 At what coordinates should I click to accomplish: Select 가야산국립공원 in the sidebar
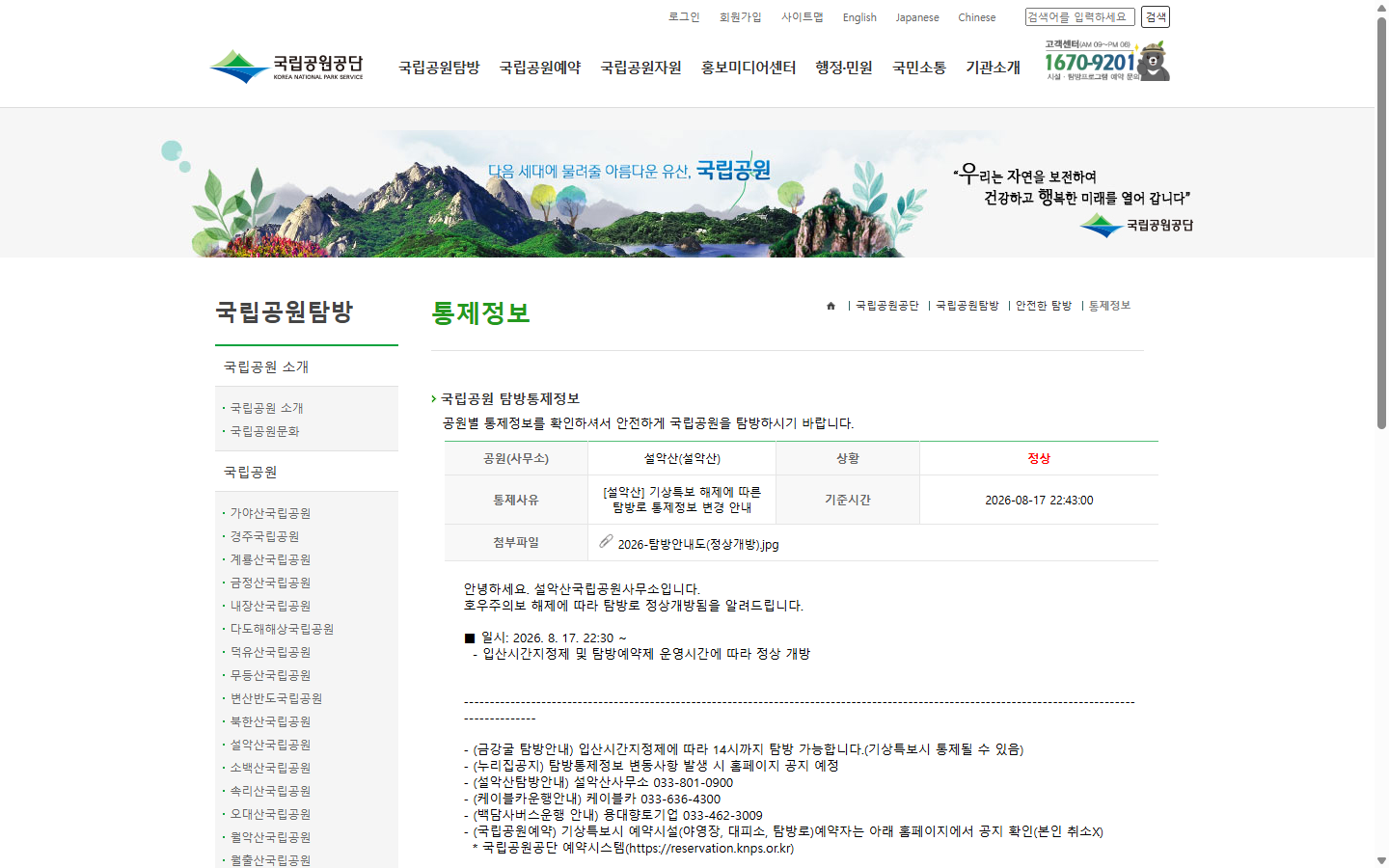point(271,513)
